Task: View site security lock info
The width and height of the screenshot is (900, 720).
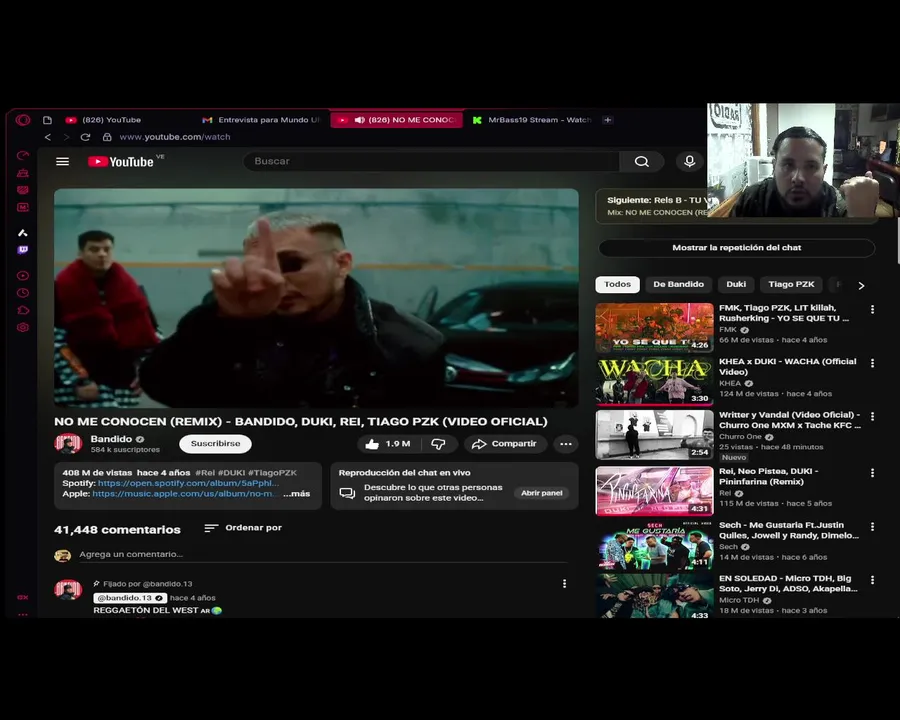Action: pyautogui.click(x=107, y=137)
